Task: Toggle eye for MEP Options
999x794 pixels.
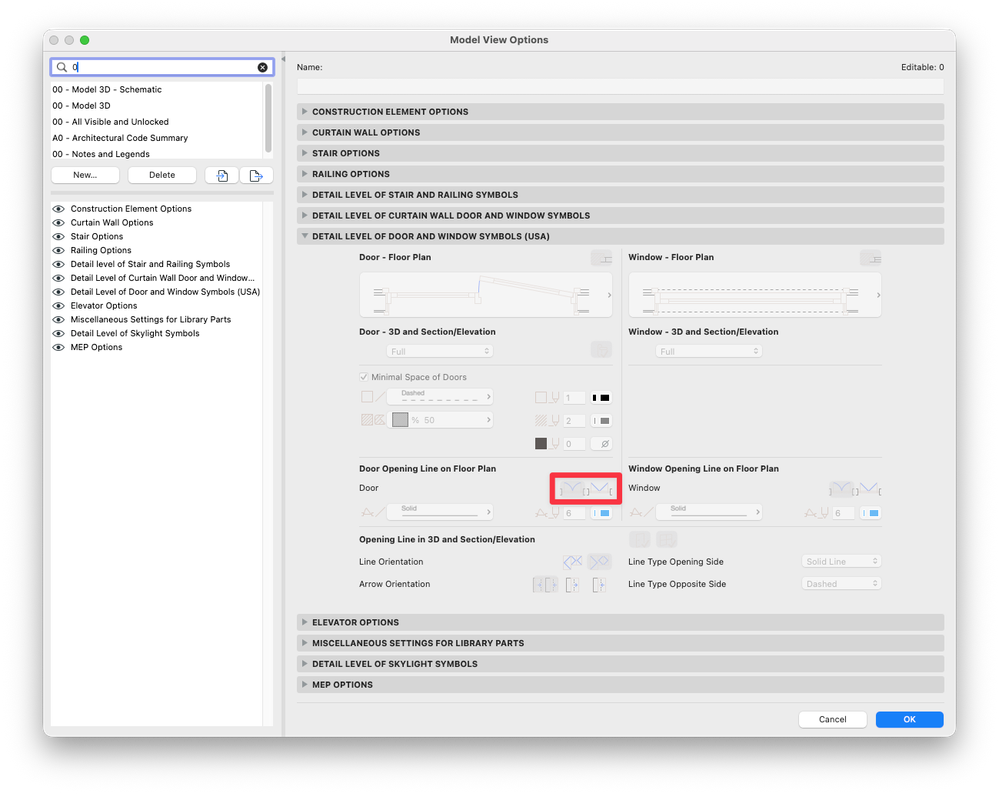Action: tap(59, 347)
